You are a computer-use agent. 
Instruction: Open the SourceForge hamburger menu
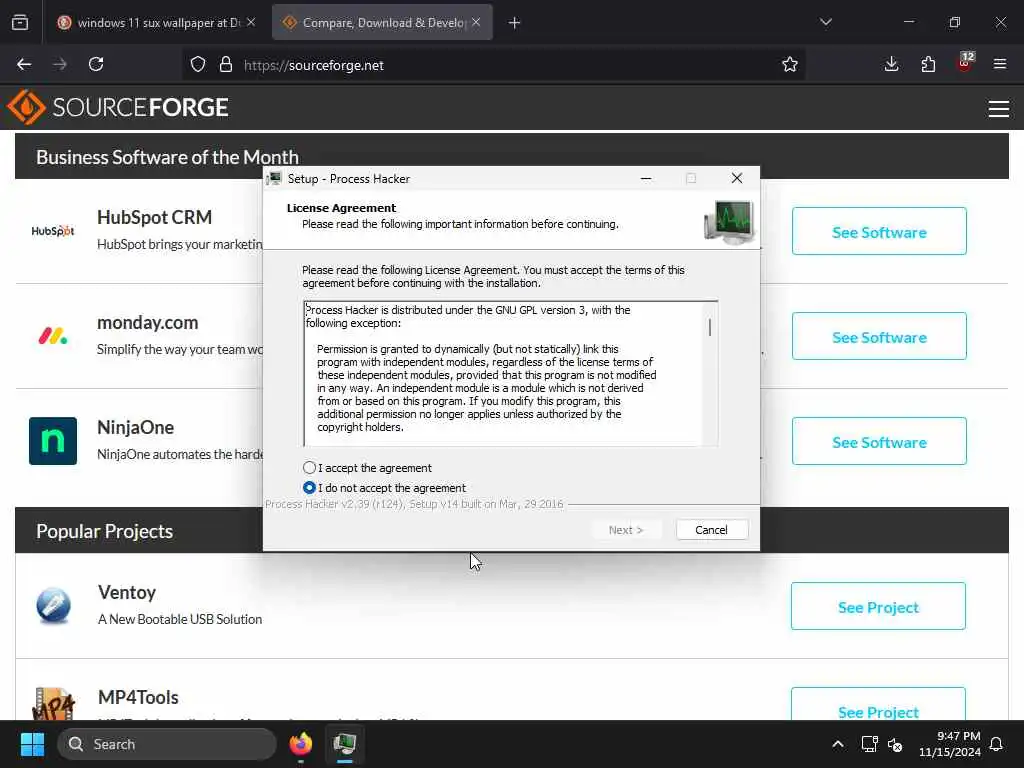999,108
